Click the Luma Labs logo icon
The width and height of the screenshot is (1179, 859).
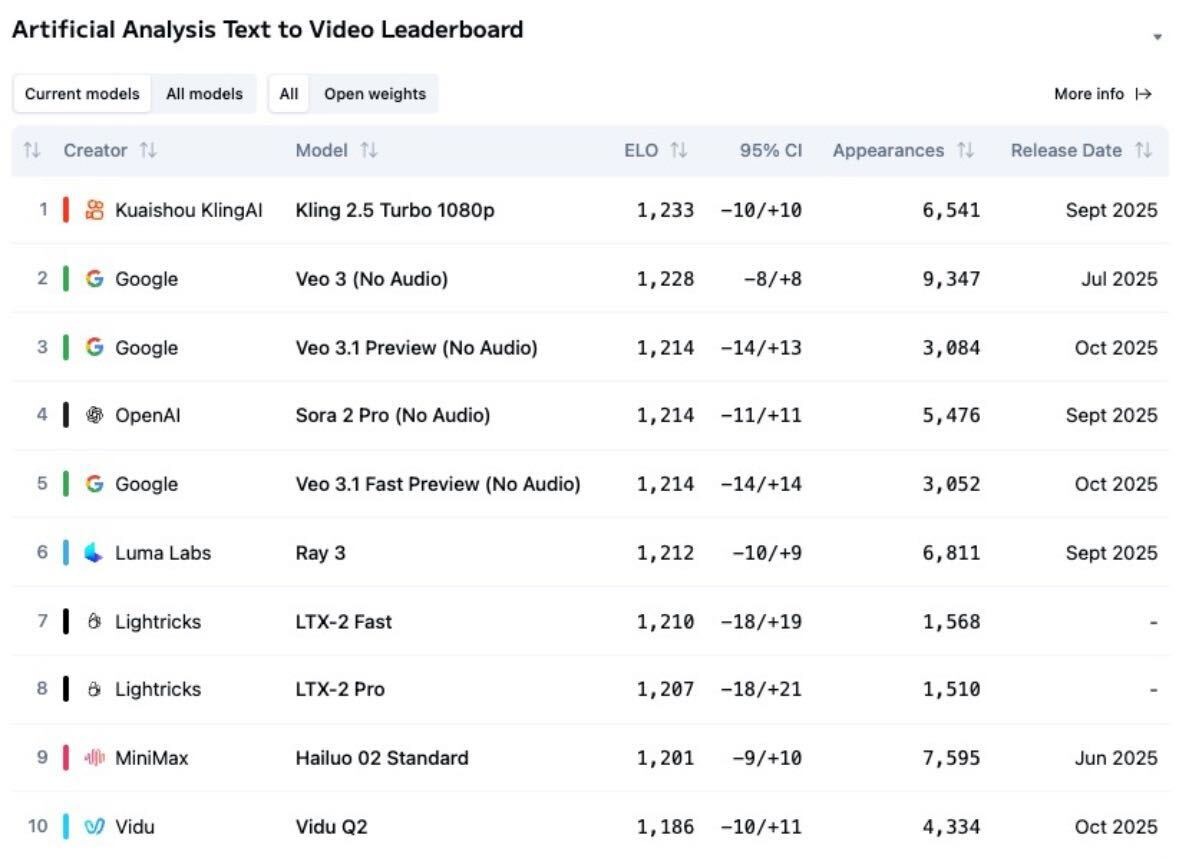[94, 553]
